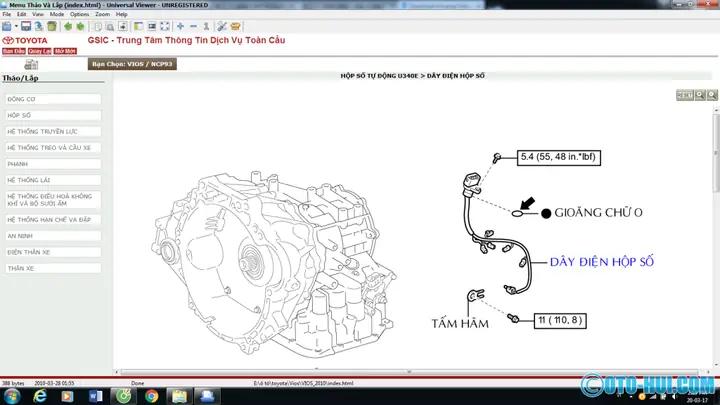Open the media player taskbar icon
Screen dimensions: 720x405
point(68,396)
